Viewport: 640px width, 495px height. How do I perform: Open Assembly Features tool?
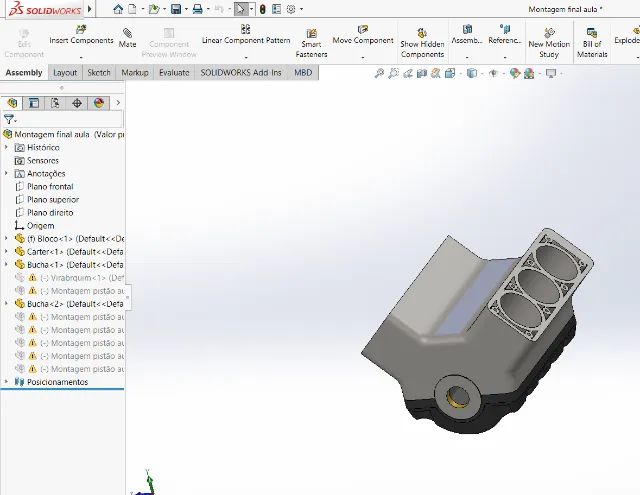(467, 35)
